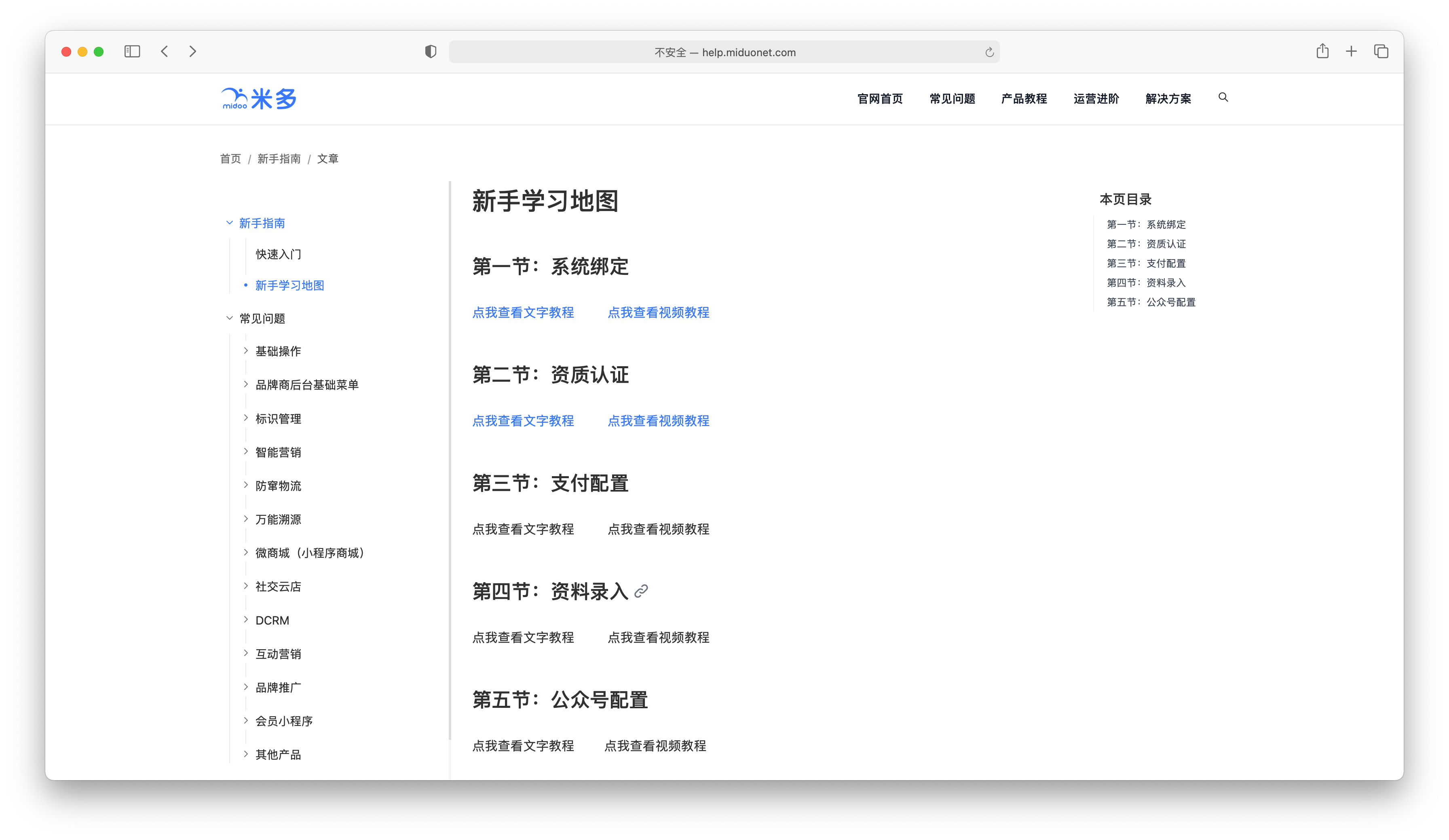The width and height of the screenshot is (1449, 840).
Task: Click 点我查看文字教程 under 第五节：公众号配置
Action: [523, 746]
